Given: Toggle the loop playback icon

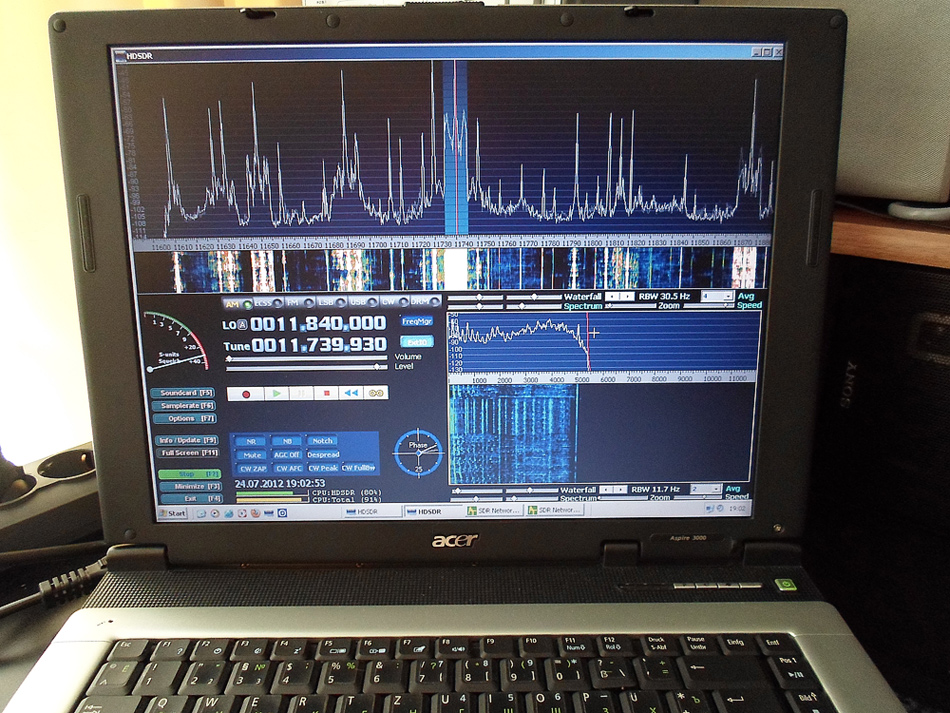Looking at the screenshot, I should click(376, 394).
